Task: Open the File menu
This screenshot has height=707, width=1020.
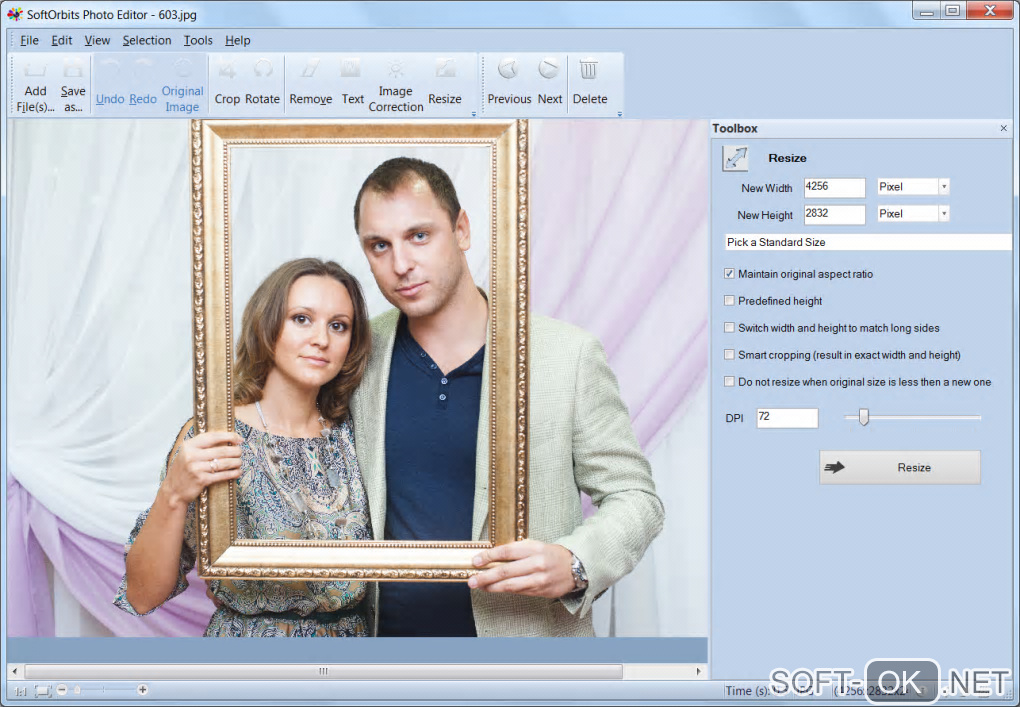Action: (29, 40)
